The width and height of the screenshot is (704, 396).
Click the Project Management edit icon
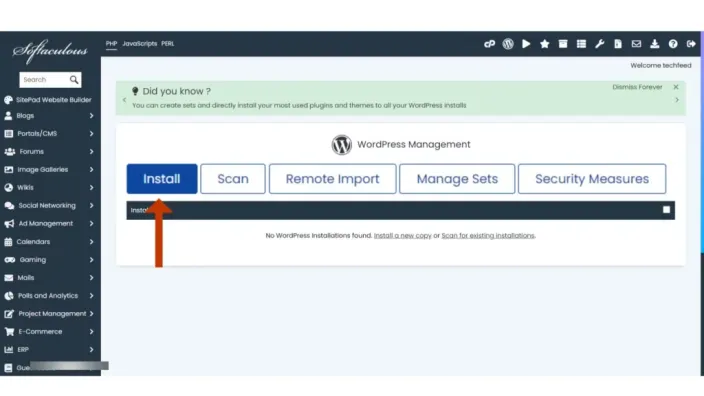pos(9,314)
